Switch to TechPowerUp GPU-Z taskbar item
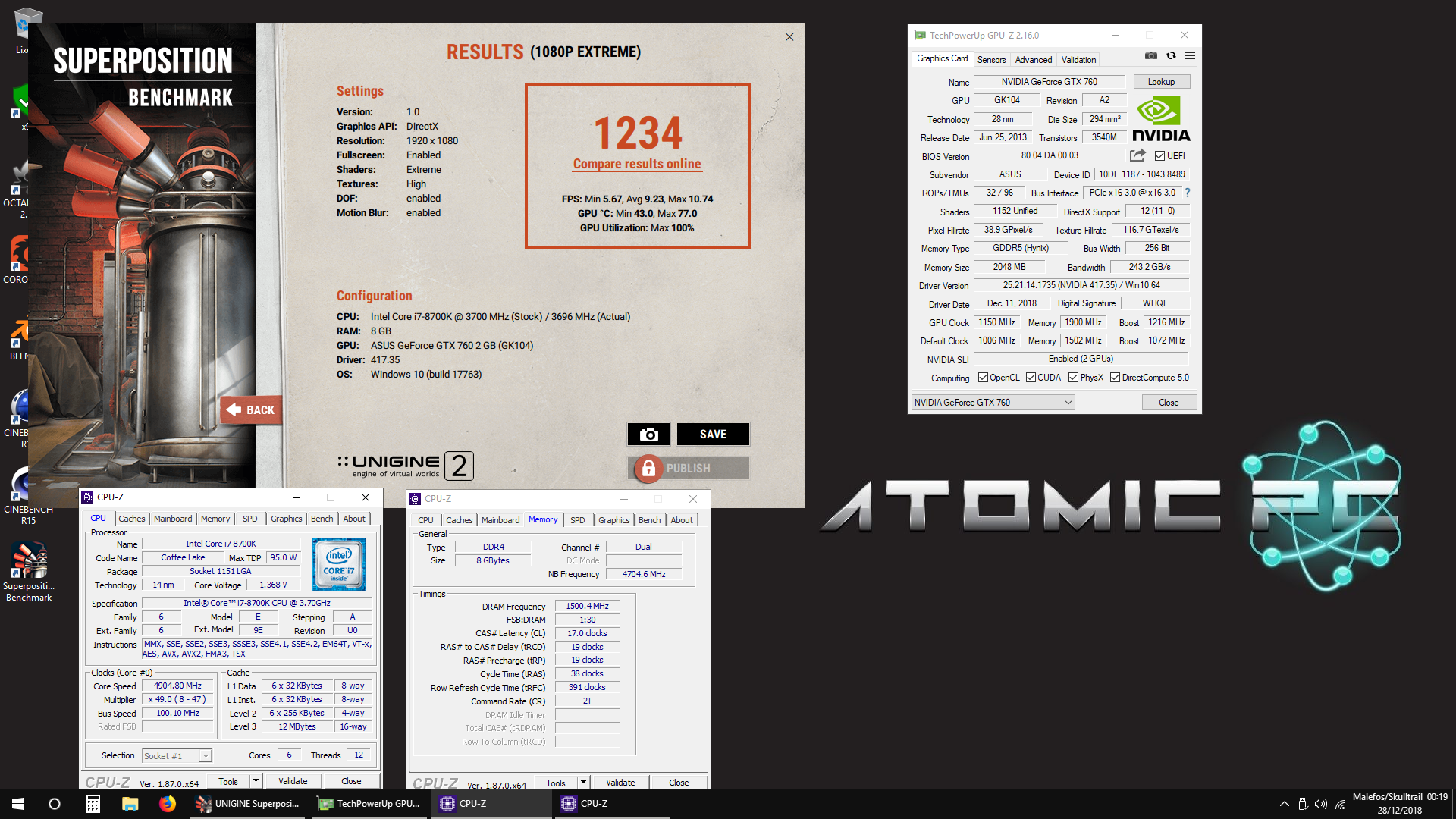This screenshot has height=819, width=1456. pyautogui.click(x=370, y=804)
